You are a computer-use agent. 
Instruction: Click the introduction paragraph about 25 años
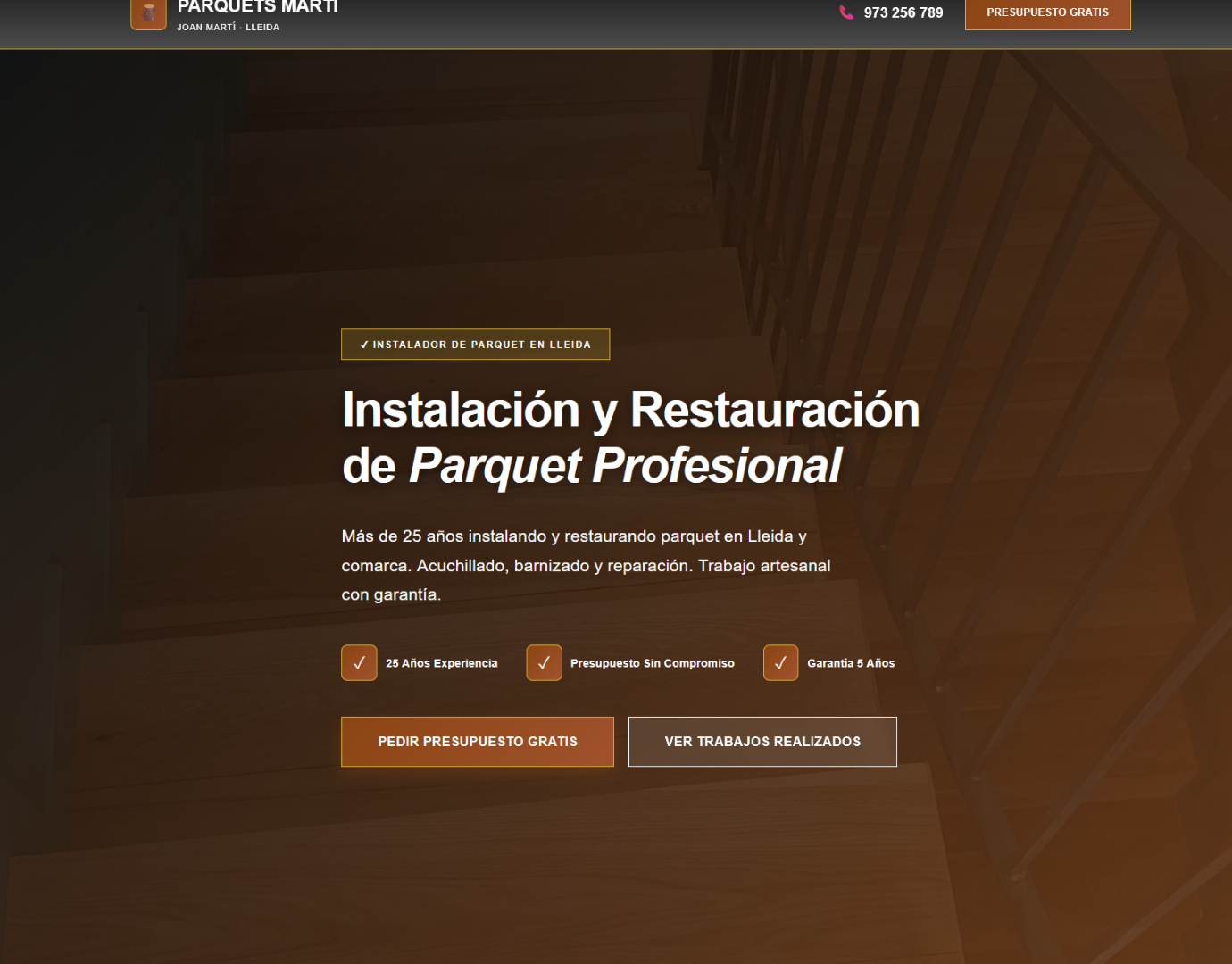[586, 565]
